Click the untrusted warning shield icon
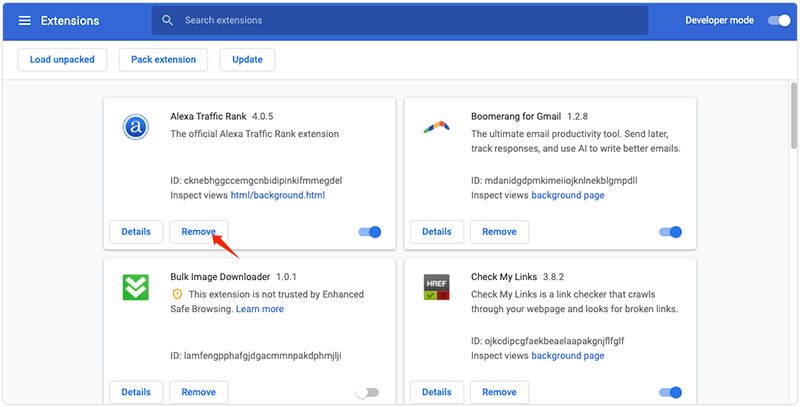Image resolution: width=800 pixels, height=407 pixels. (x=177, y=294)
